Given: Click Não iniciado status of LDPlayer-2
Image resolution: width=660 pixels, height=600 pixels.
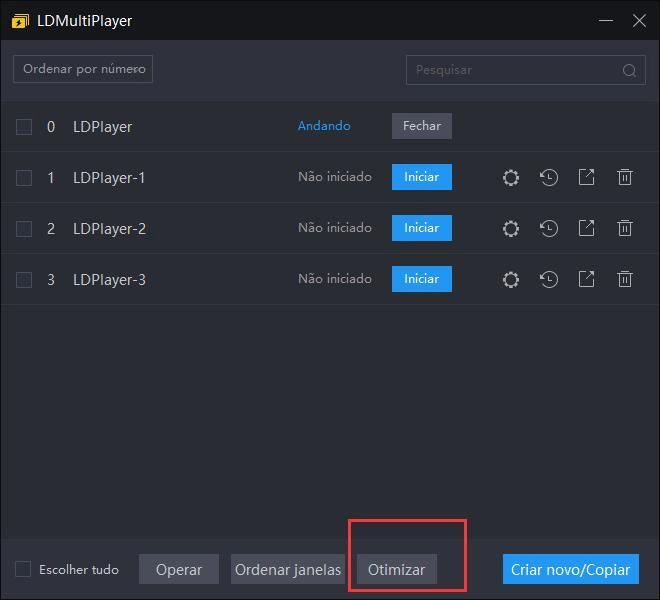Looking at the screenshot, I should [x=335, y=228].
